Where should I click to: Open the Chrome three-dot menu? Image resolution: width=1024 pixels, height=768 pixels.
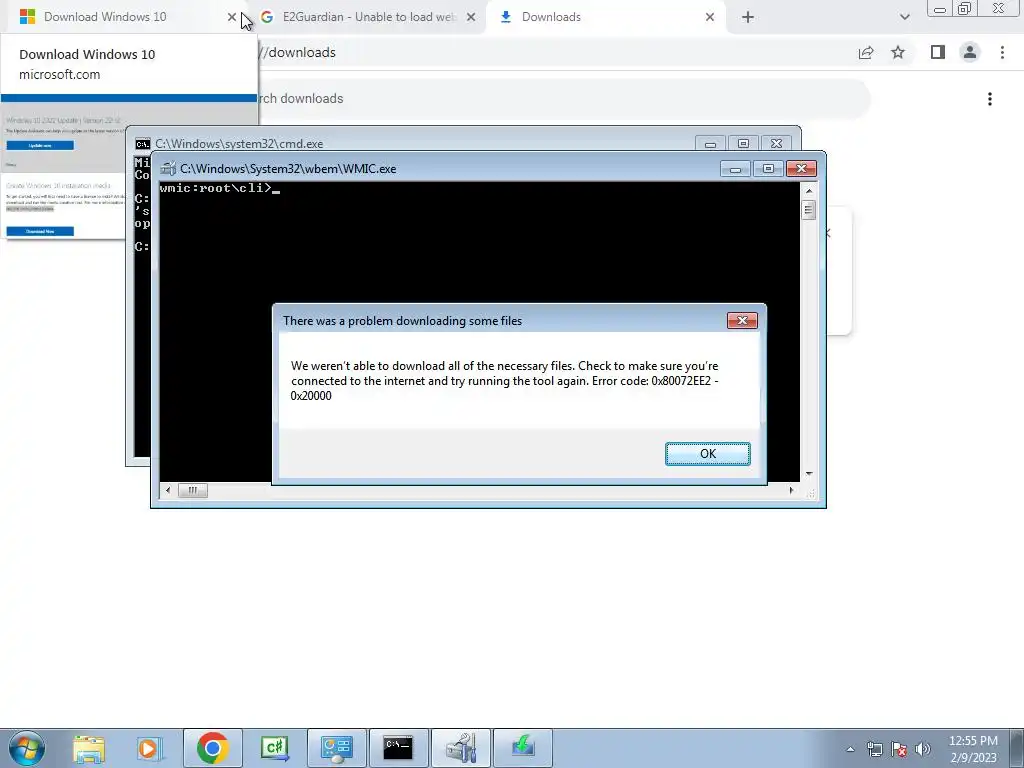(1002, 52)
